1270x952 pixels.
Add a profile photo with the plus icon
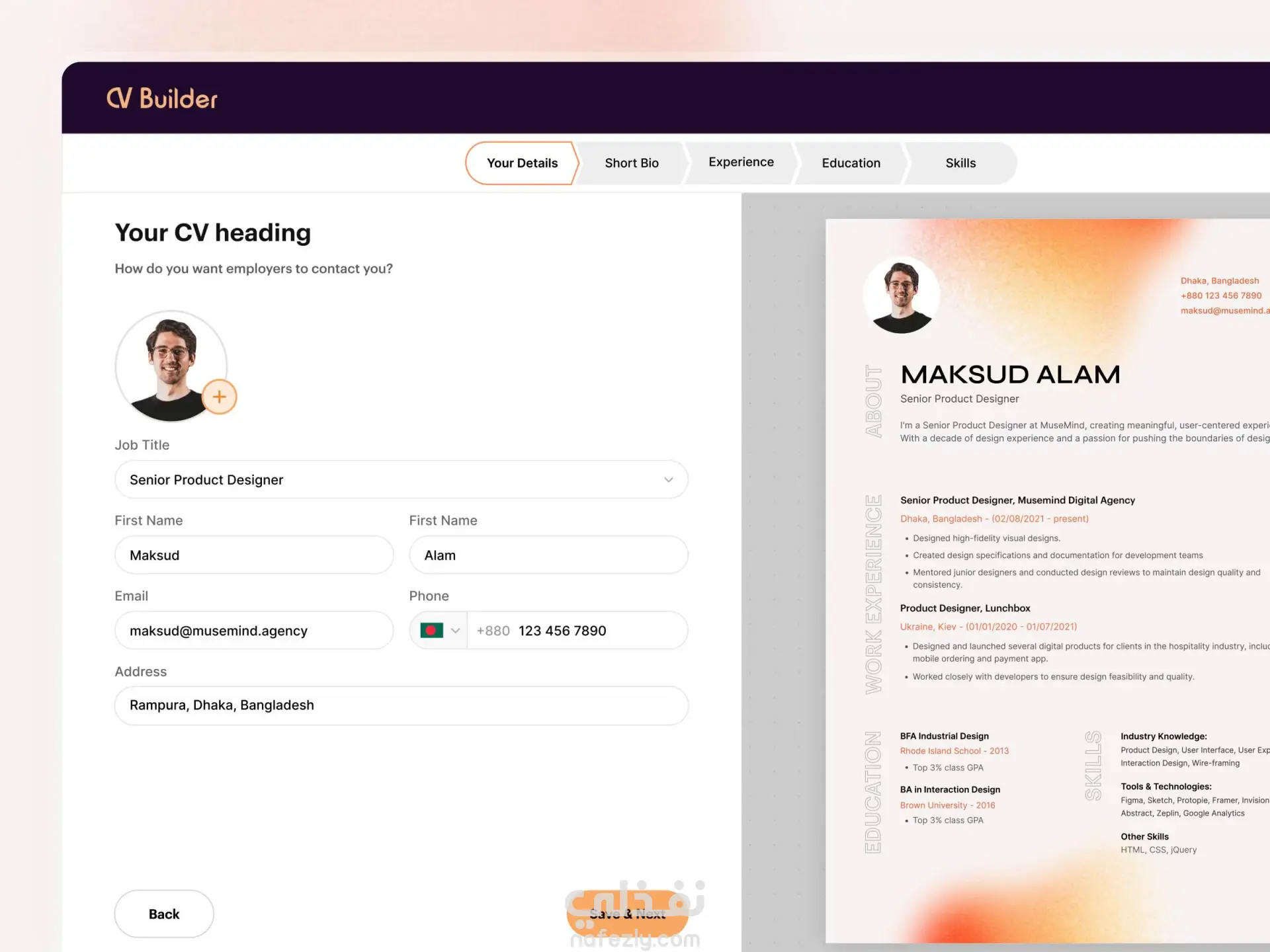coord(219,397)
